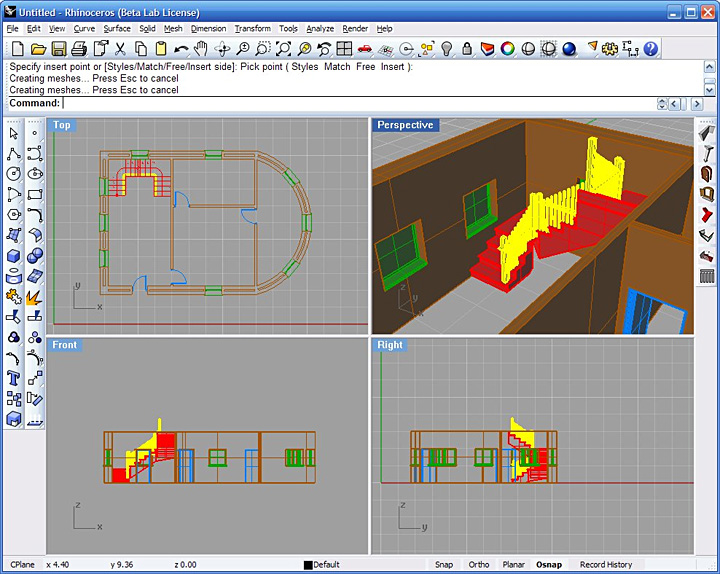Open the Front viewport title menu
This screenshot has width=720, height=574.
point(65,345)
